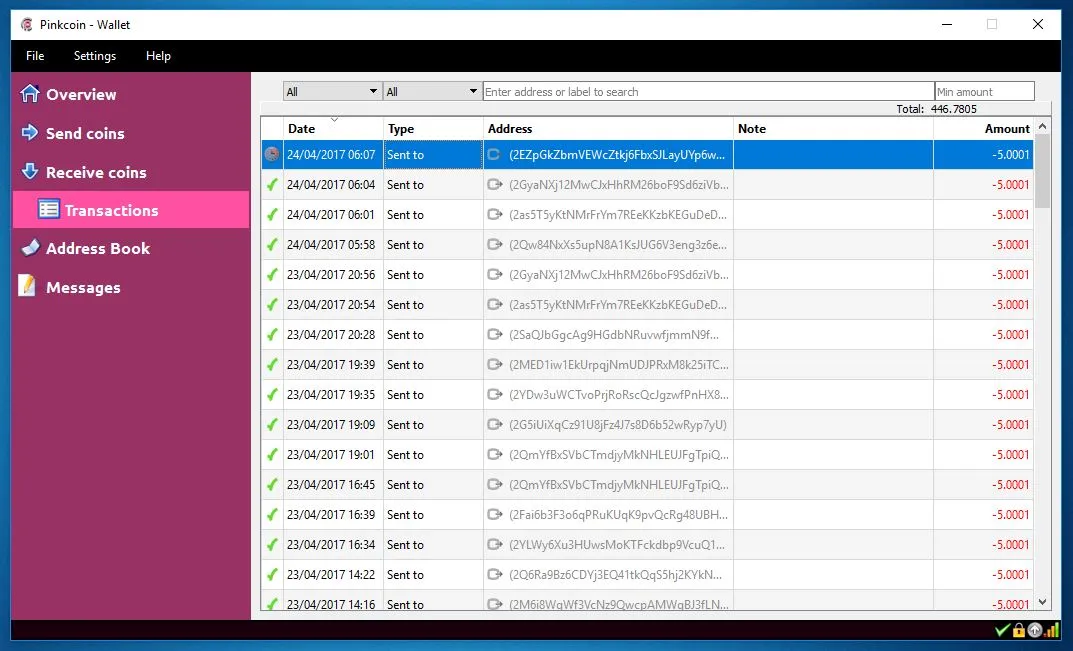1073x651 pixels.
Task: Select the 23/04/2017 19:01 date cell
Action: (x=333, y=455)
